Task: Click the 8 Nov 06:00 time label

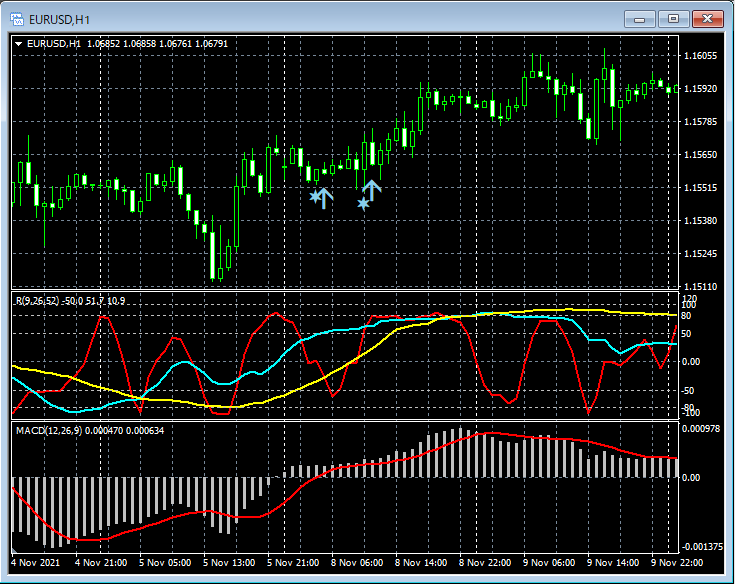Action: (357, 562)
